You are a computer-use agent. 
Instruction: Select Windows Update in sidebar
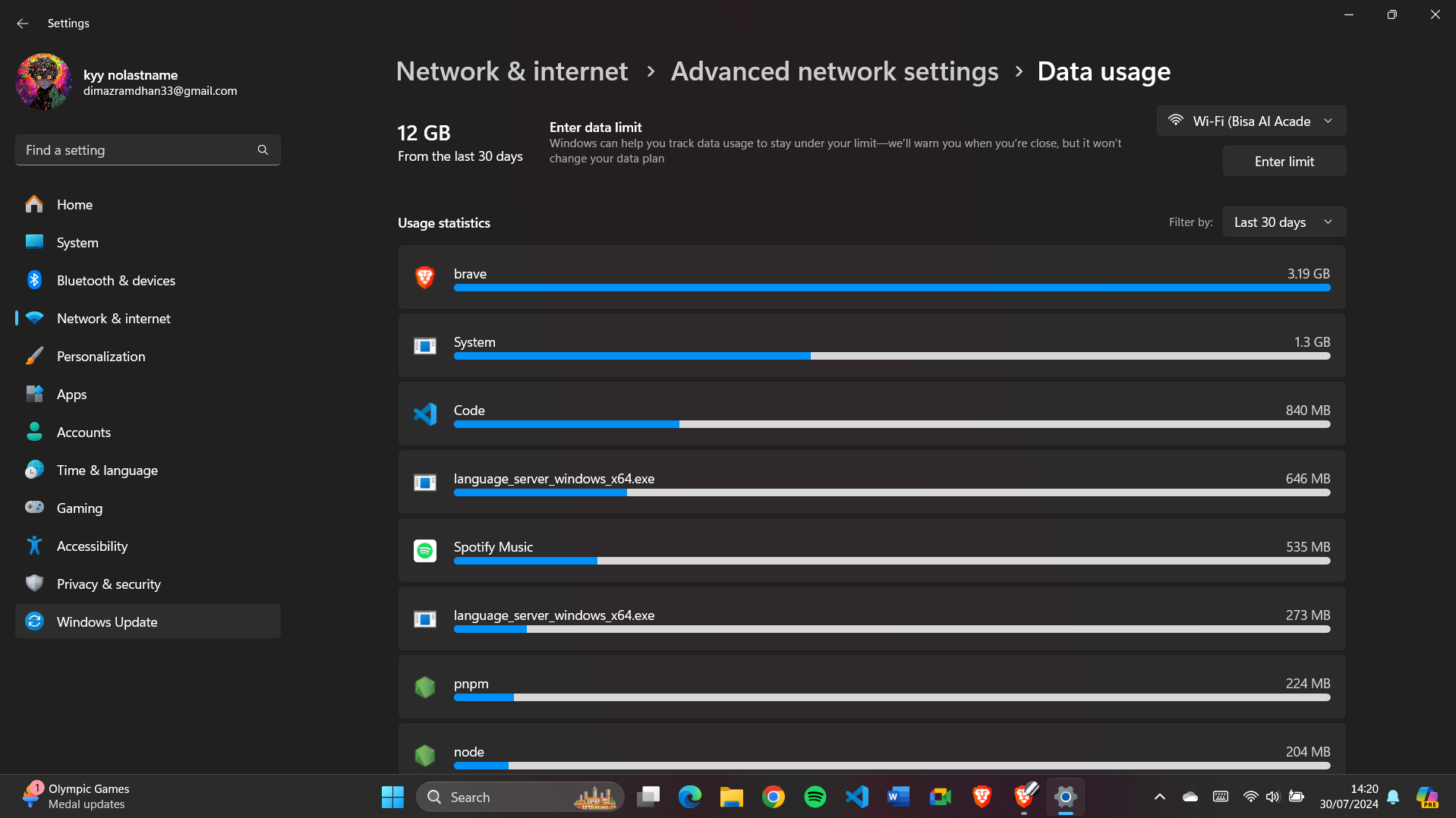pyautogui.click(x=147, y=621)
